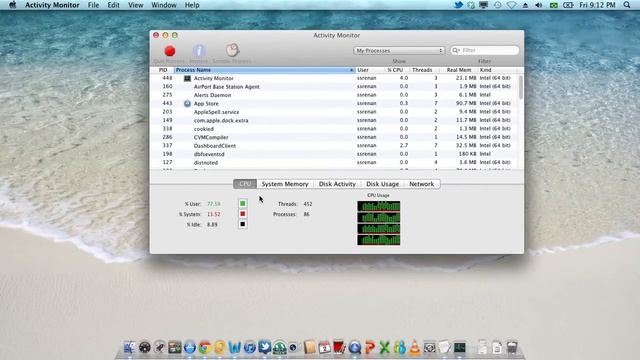Switch to the Disk Usage tab
The width and height of the screenshot is (640, 360).
pyautogui.click(x=382, y=184)
